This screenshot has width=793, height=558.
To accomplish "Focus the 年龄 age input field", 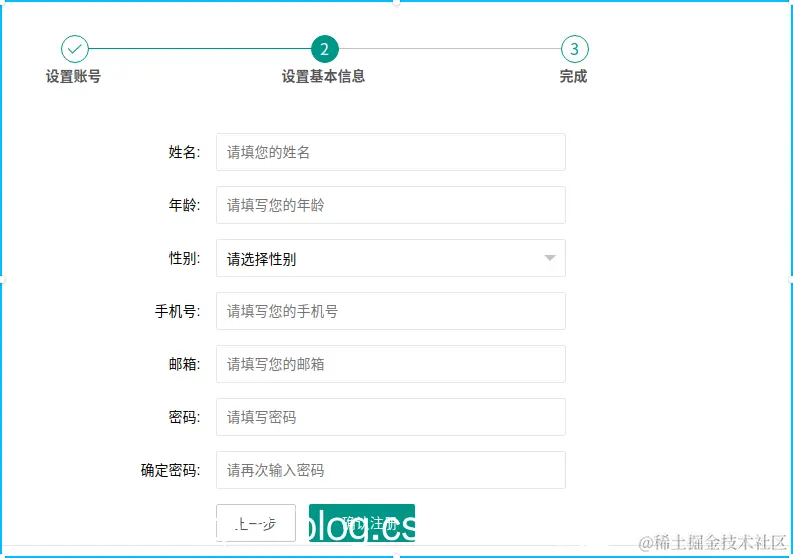I will [x=390, y=205].
